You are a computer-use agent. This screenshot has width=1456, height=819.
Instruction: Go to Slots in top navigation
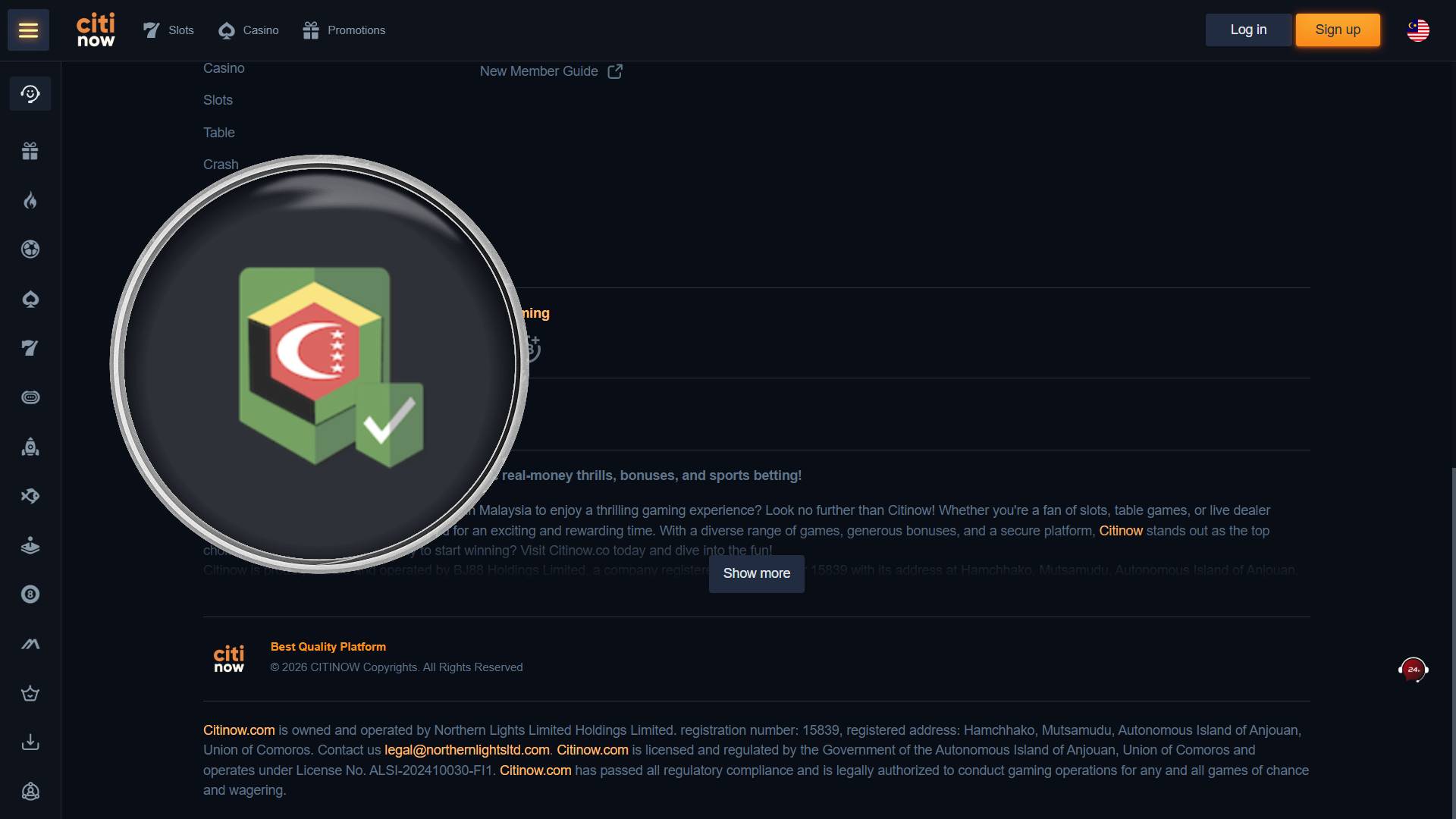(169, 30)
